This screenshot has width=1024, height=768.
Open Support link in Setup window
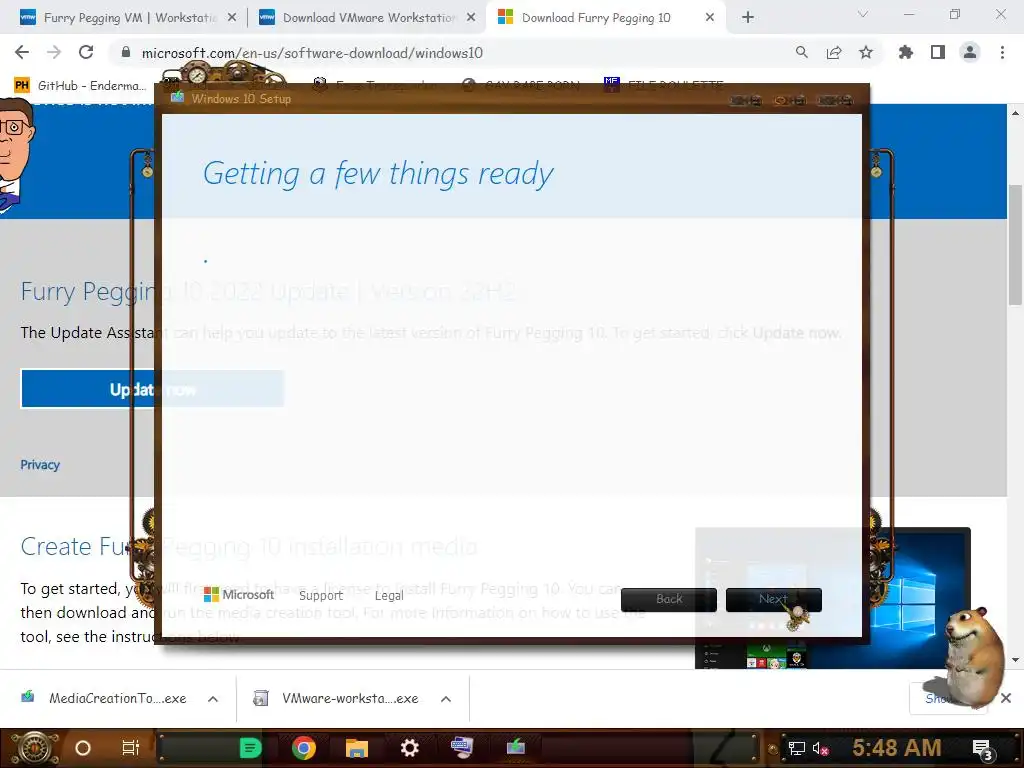pos(321,596)
